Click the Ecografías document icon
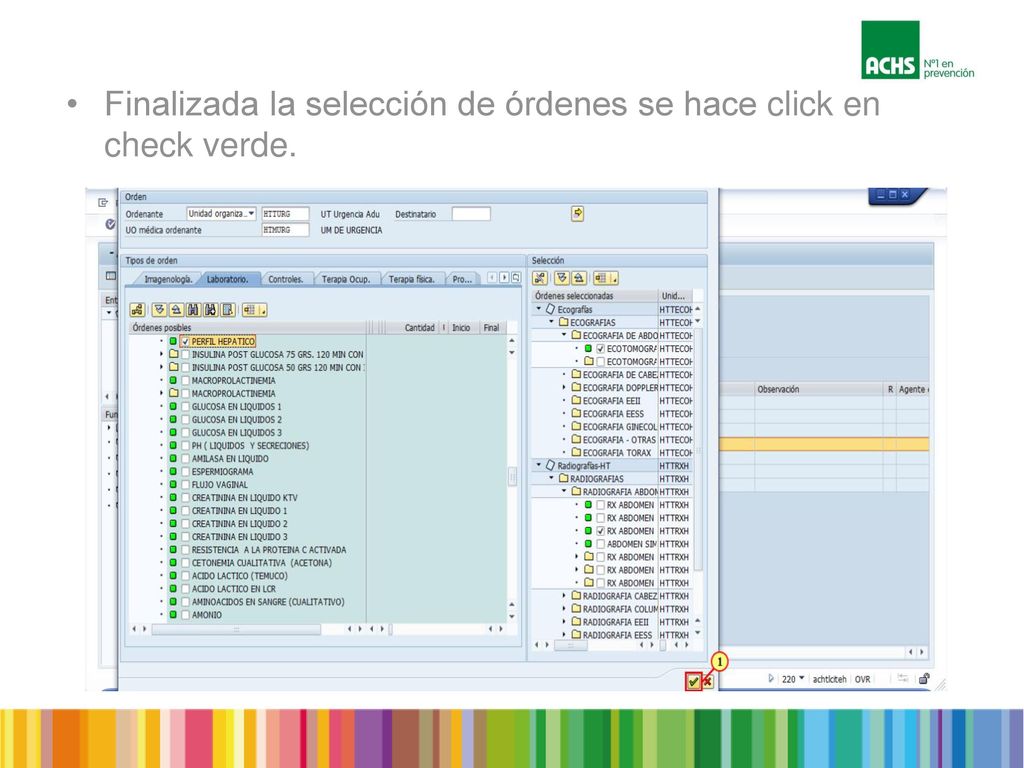The height and width of the screenshot is (768, 1024). pyautogui.click(x=551, y=309)
